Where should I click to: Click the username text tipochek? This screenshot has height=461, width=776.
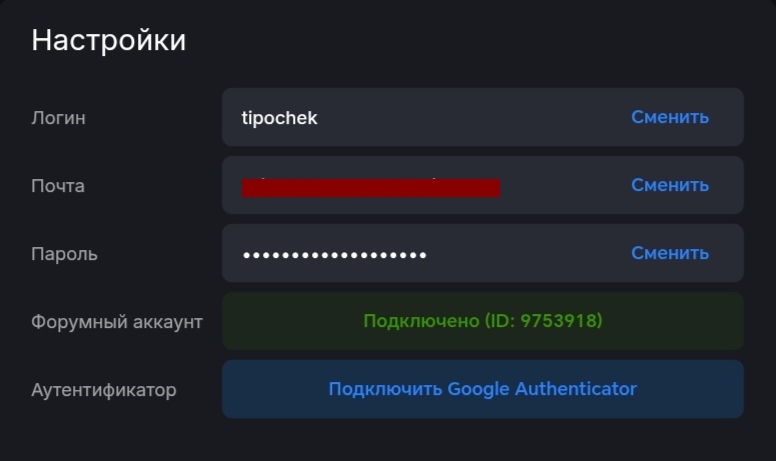coord(279,118)
